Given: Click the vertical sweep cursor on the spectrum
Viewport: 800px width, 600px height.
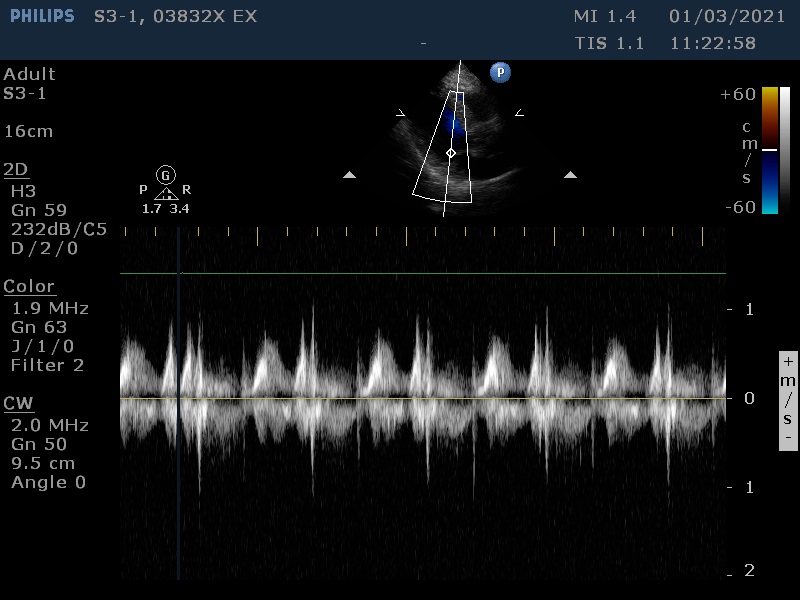Looking at the screenshot, I should pyautogui.click(x=178, y=400).
